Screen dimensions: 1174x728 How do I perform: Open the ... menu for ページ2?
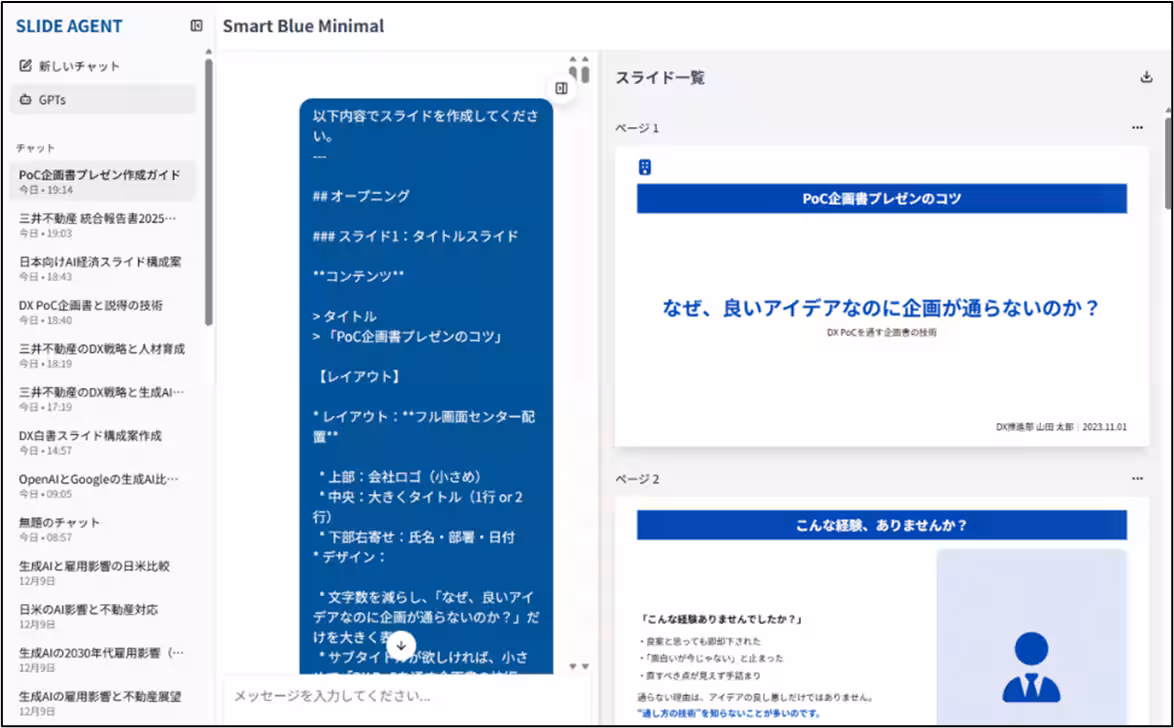tap(1136, 478)
